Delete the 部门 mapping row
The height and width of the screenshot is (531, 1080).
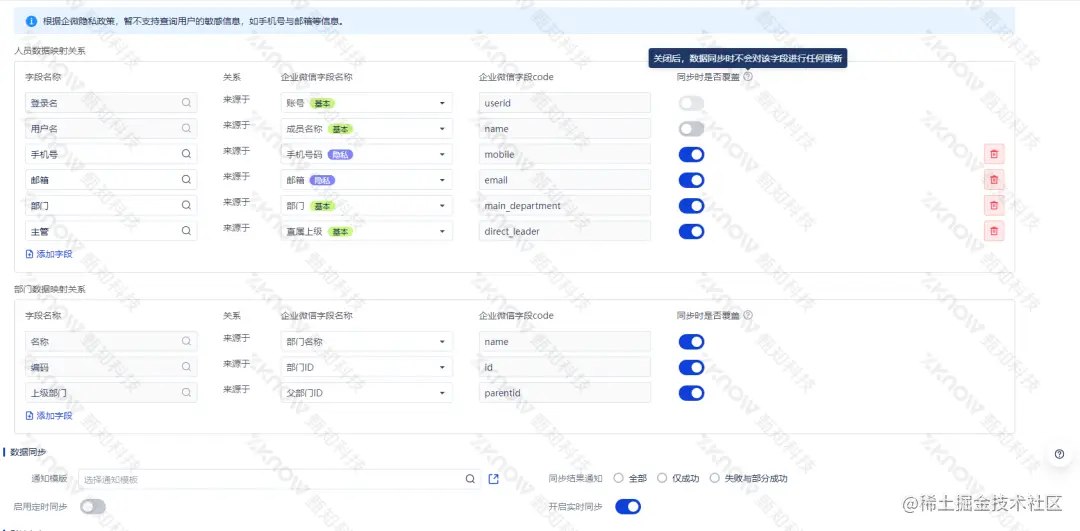994,205
